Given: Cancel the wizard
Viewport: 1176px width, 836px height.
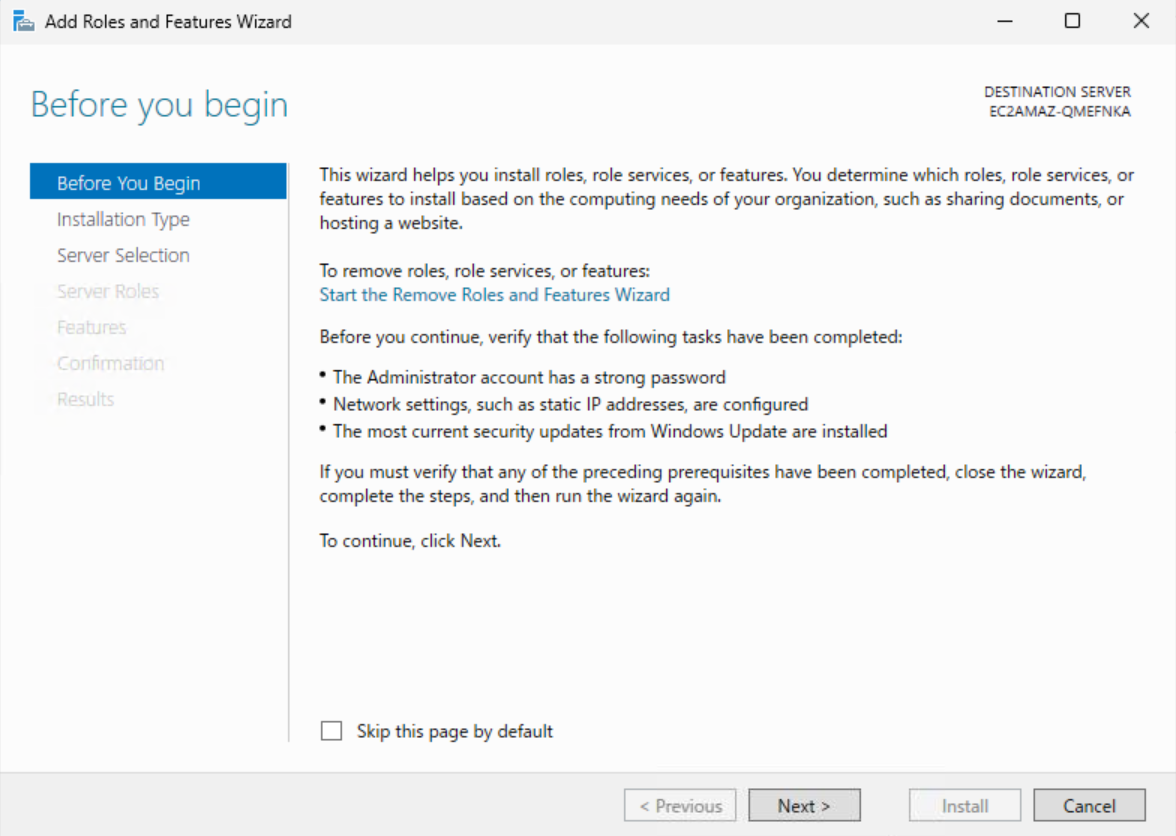Looking at the screenshot, I should pyautogui.click(x=1089, y=806).
